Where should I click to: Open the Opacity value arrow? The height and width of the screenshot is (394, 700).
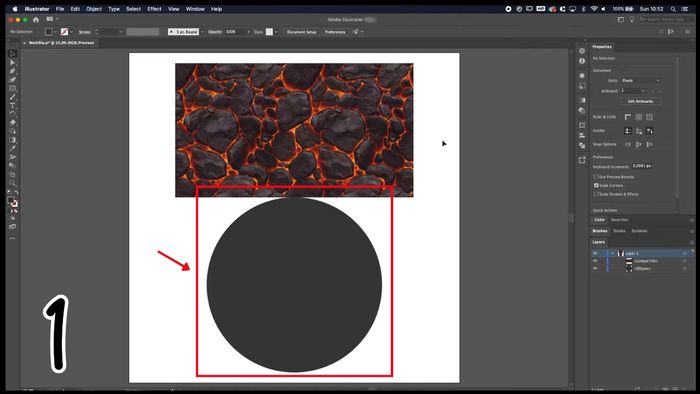coord(249,32)
